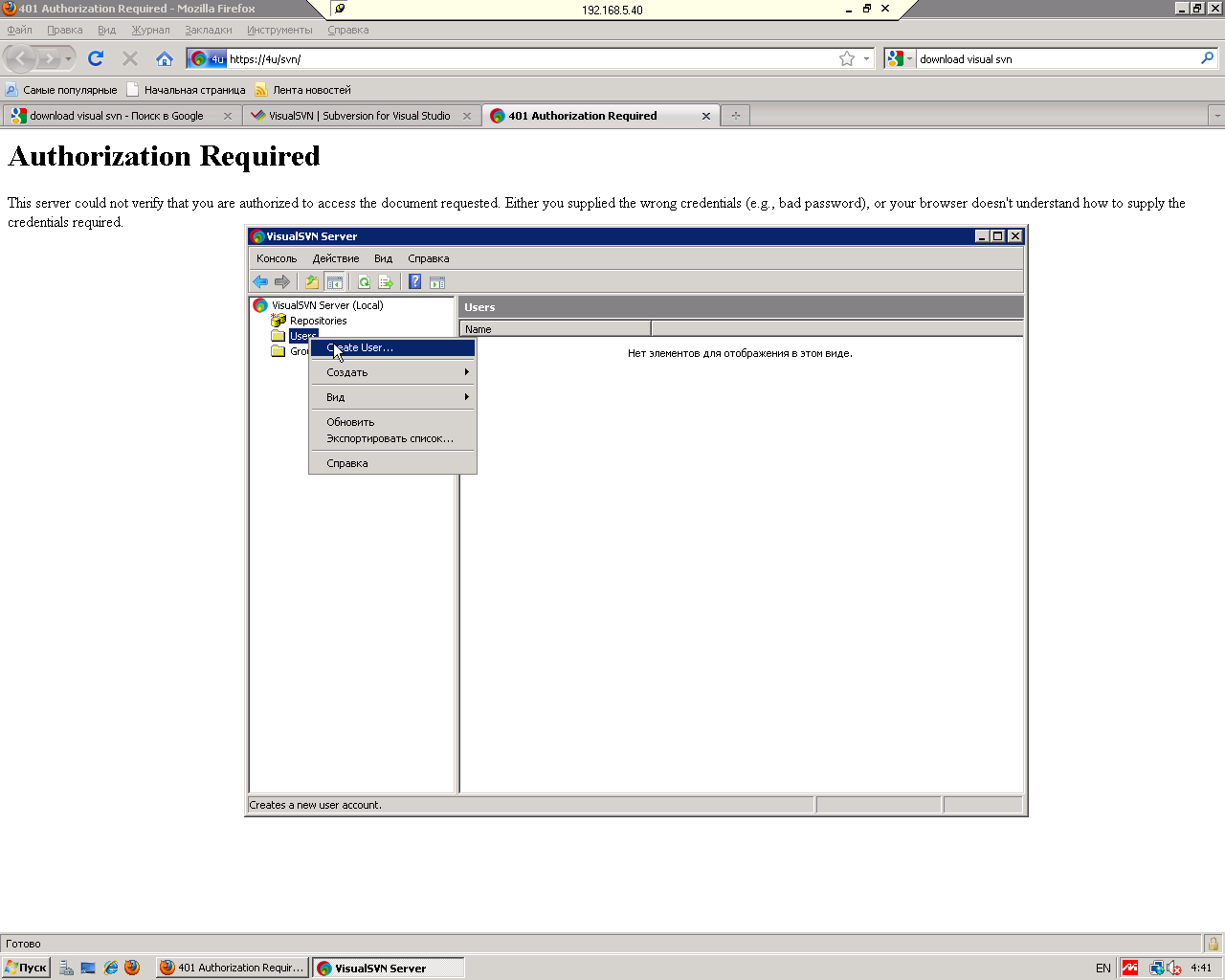Viewport: 1225px width, 980px height.
Task: Launch Internet Explorer from quick launch
Action: 111,968
